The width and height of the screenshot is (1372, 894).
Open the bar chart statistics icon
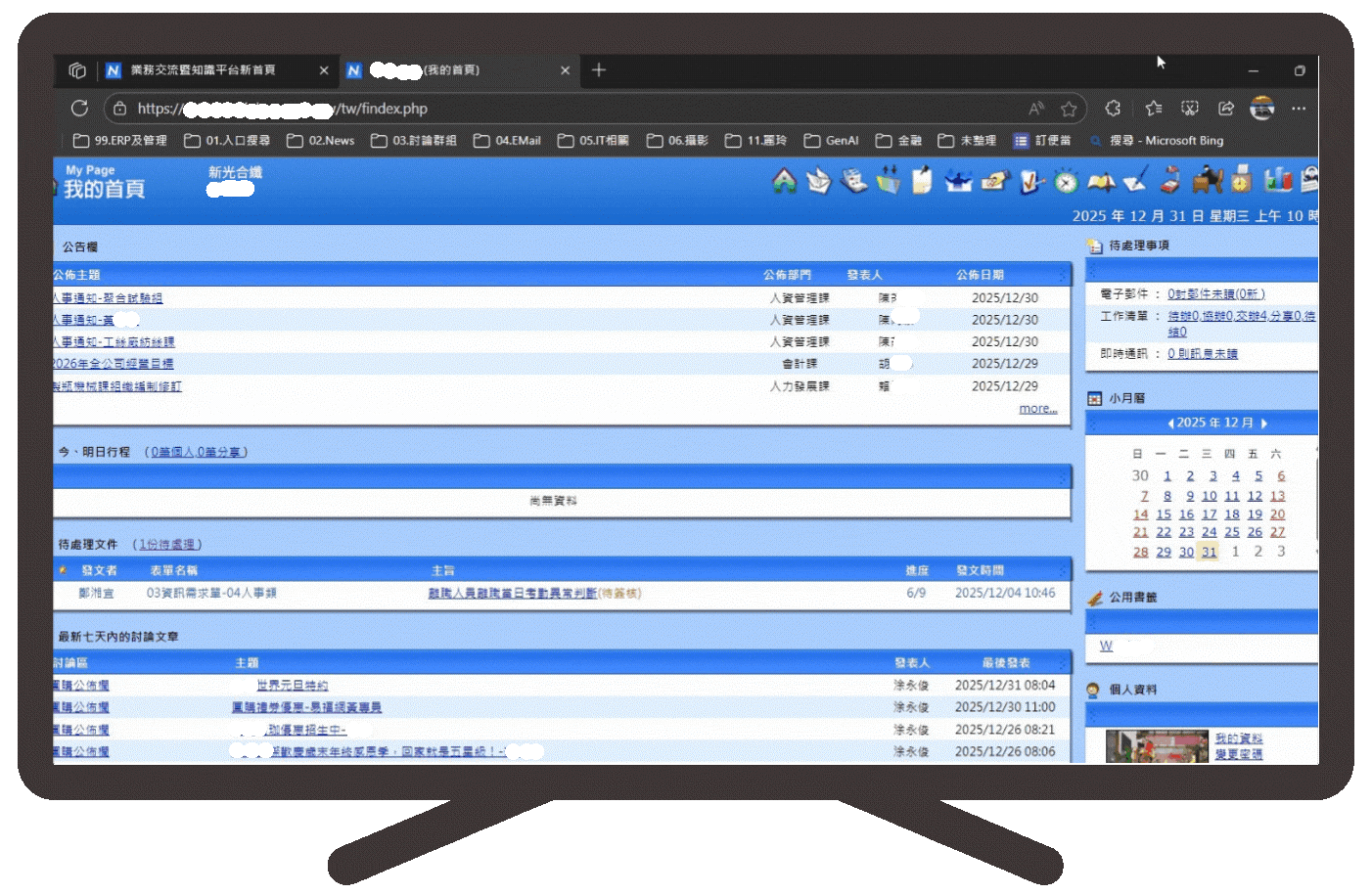click(1277, 180)
